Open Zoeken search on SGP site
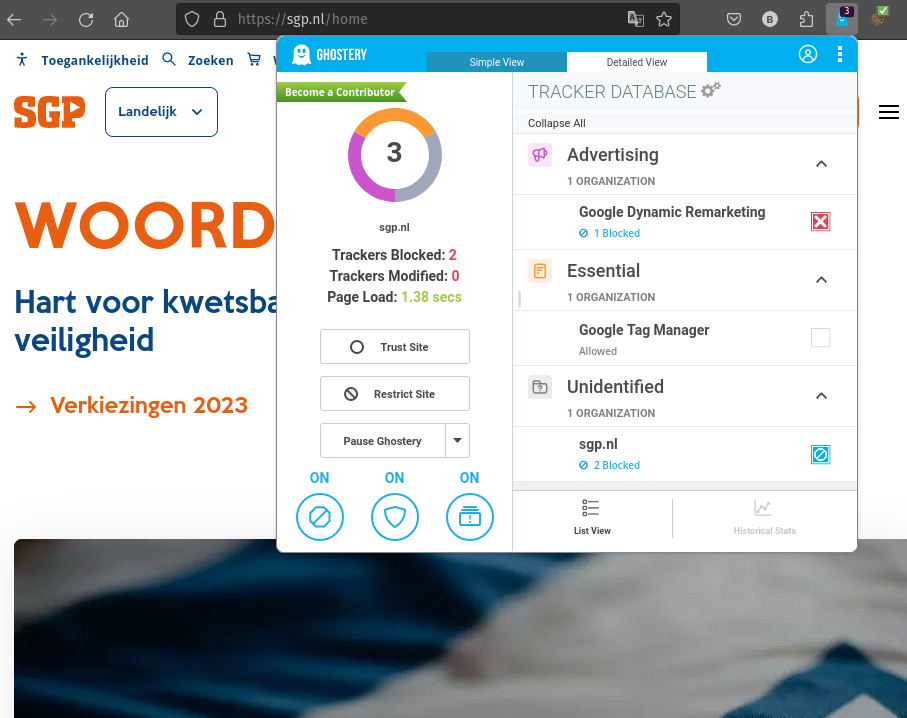This screenshot has height=718, width=907. (x=198, y=60)
